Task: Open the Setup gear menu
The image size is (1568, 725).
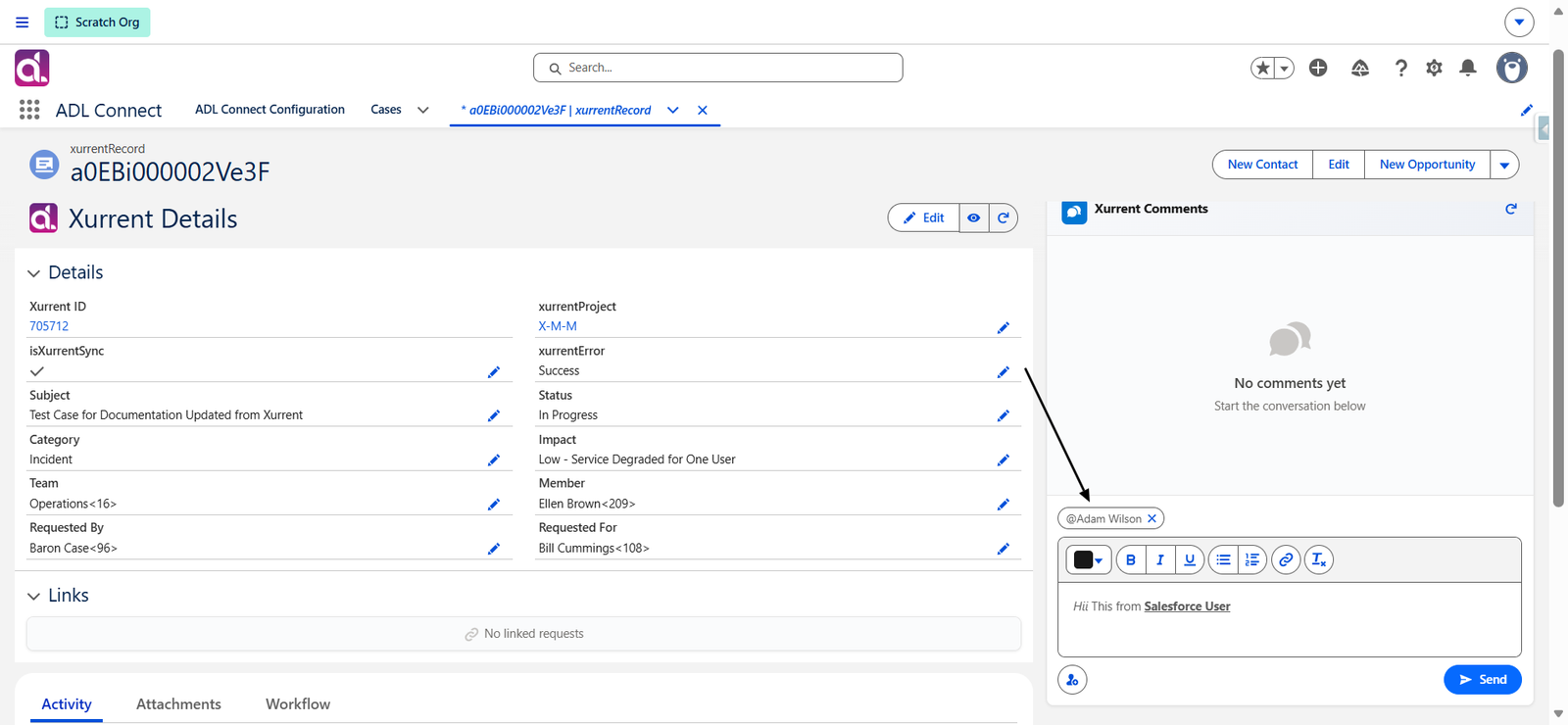Action: pos(1434,68)
